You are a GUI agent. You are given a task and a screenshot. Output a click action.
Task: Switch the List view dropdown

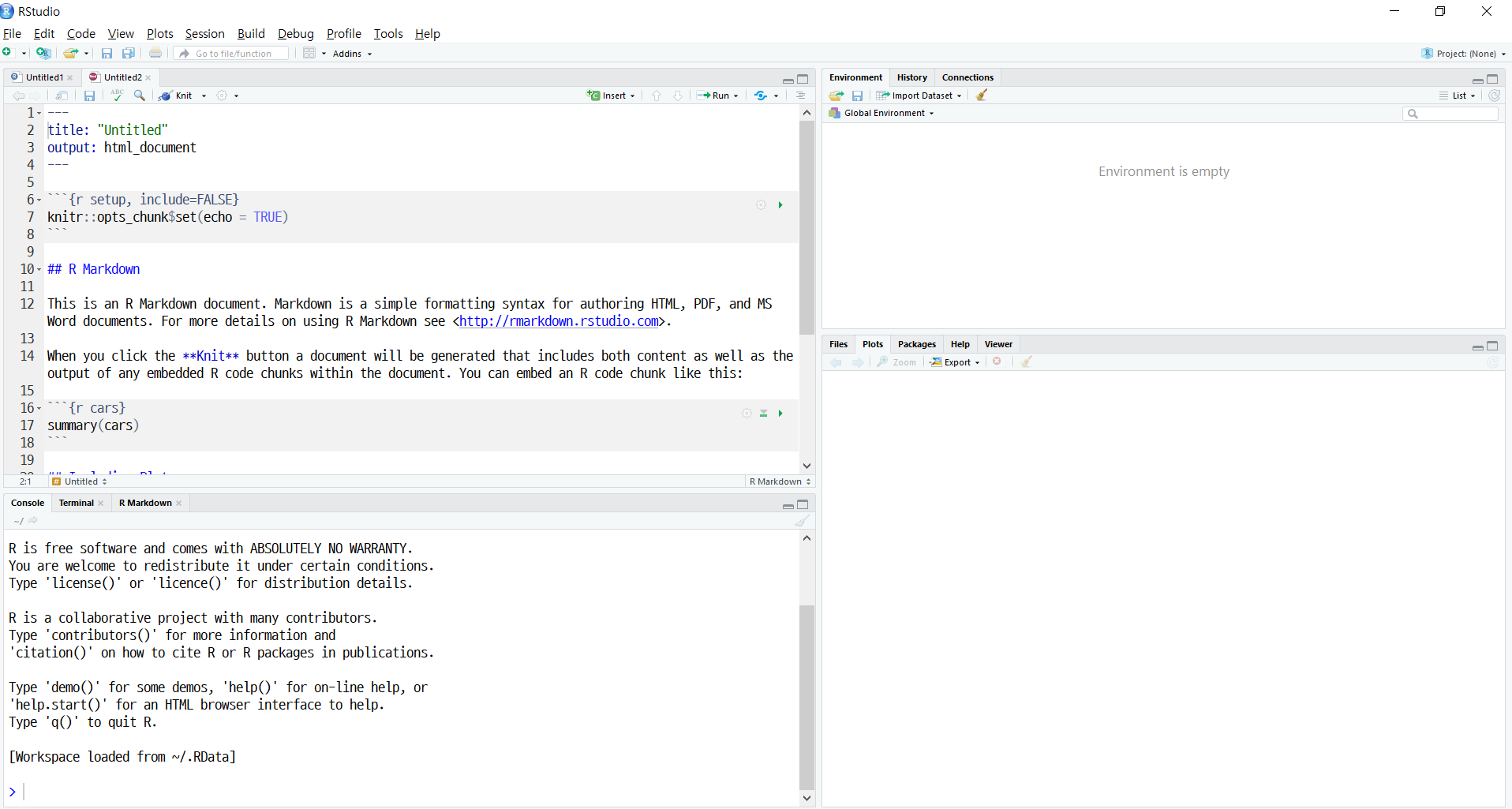(1458, 96)
